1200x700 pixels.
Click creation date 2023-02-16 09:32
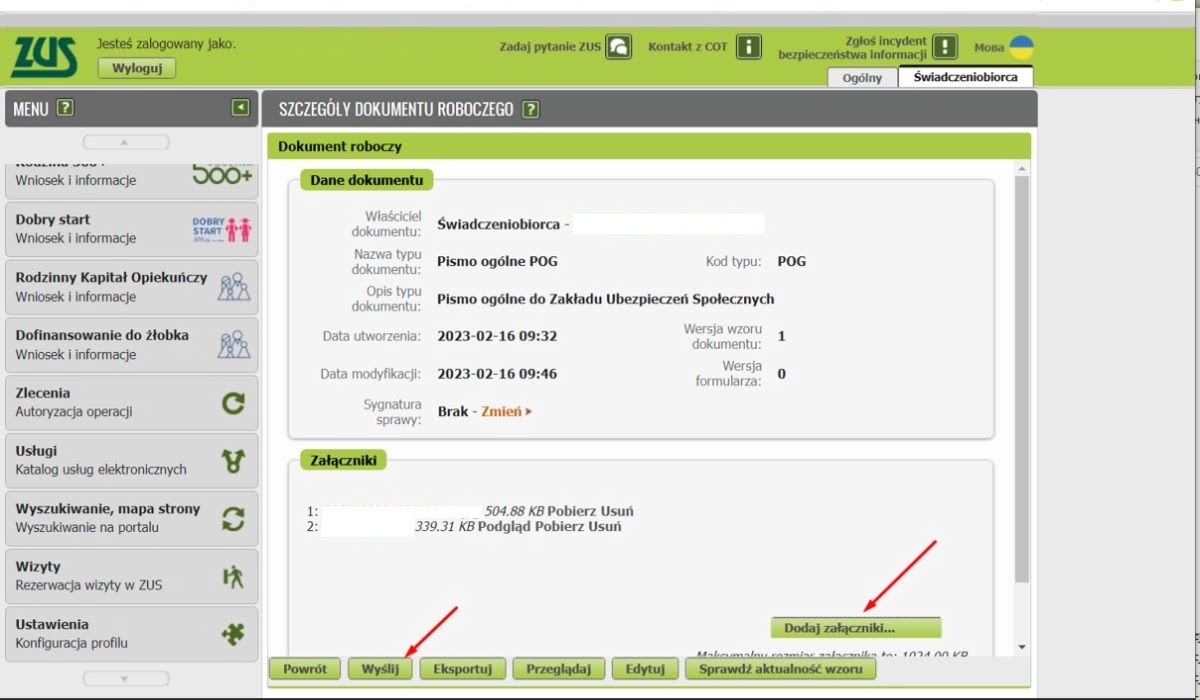pyautogui.click(x=497, y=336)
